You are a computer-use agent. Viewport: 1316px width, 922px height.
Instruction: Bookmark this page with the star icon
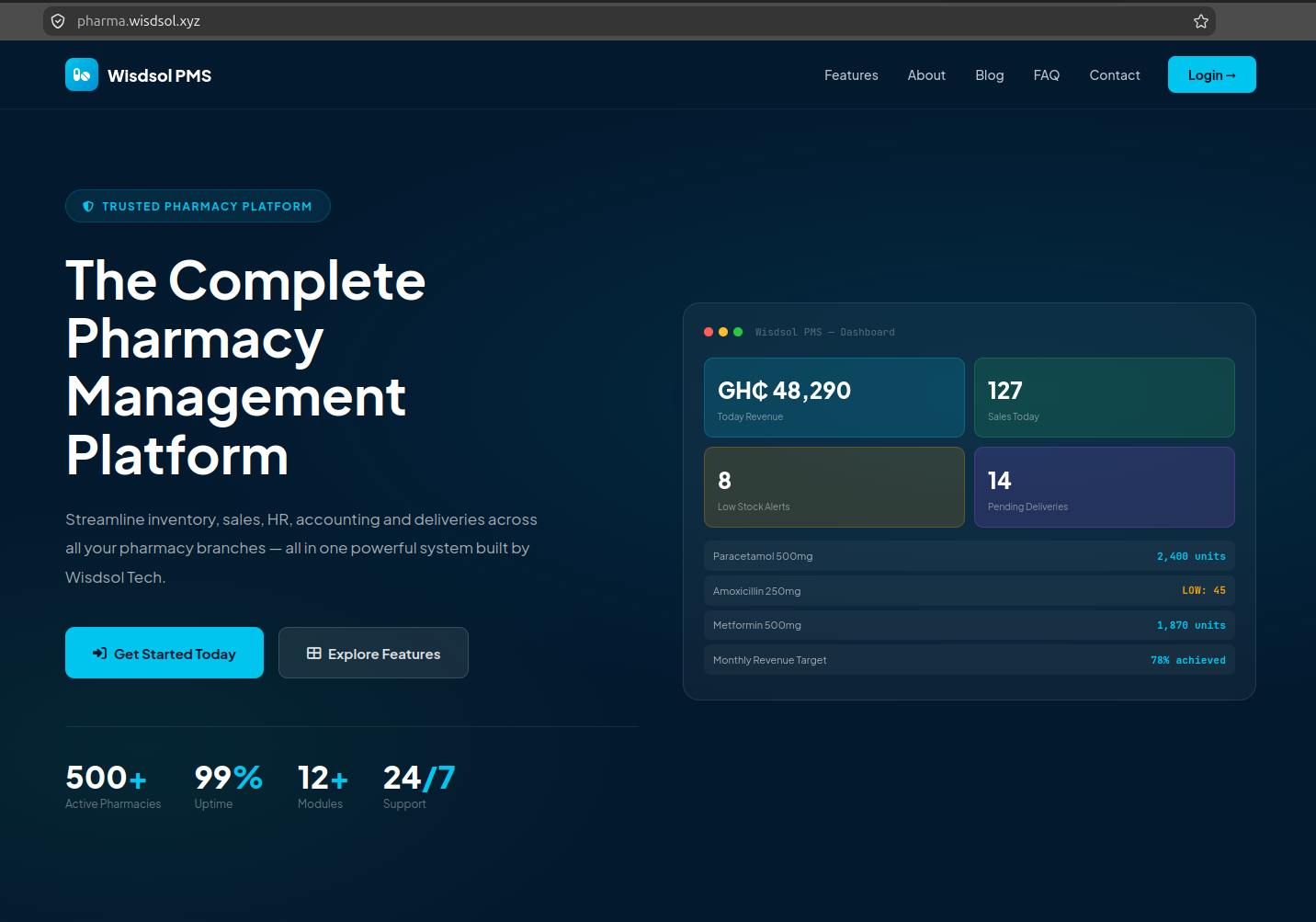(1201, 21)
